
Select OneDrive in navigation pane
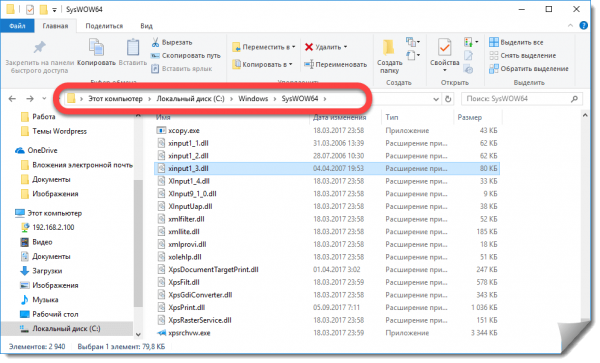pyautogui.click(x=42, y=150)
